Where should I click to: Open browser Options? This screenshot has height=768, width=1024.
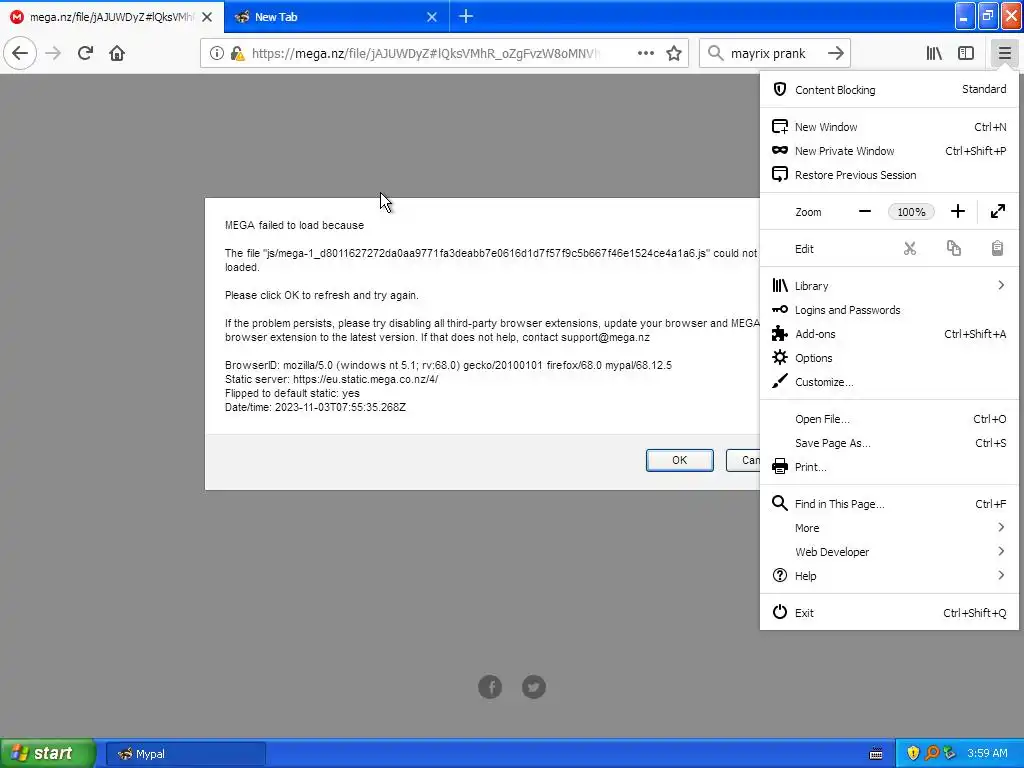889,358
